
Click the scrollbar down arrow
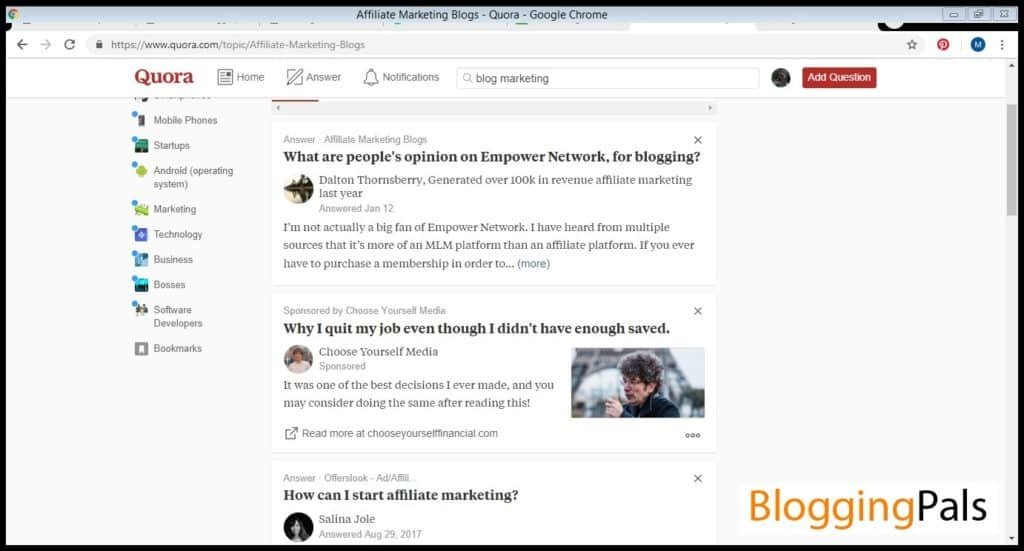1012,539
